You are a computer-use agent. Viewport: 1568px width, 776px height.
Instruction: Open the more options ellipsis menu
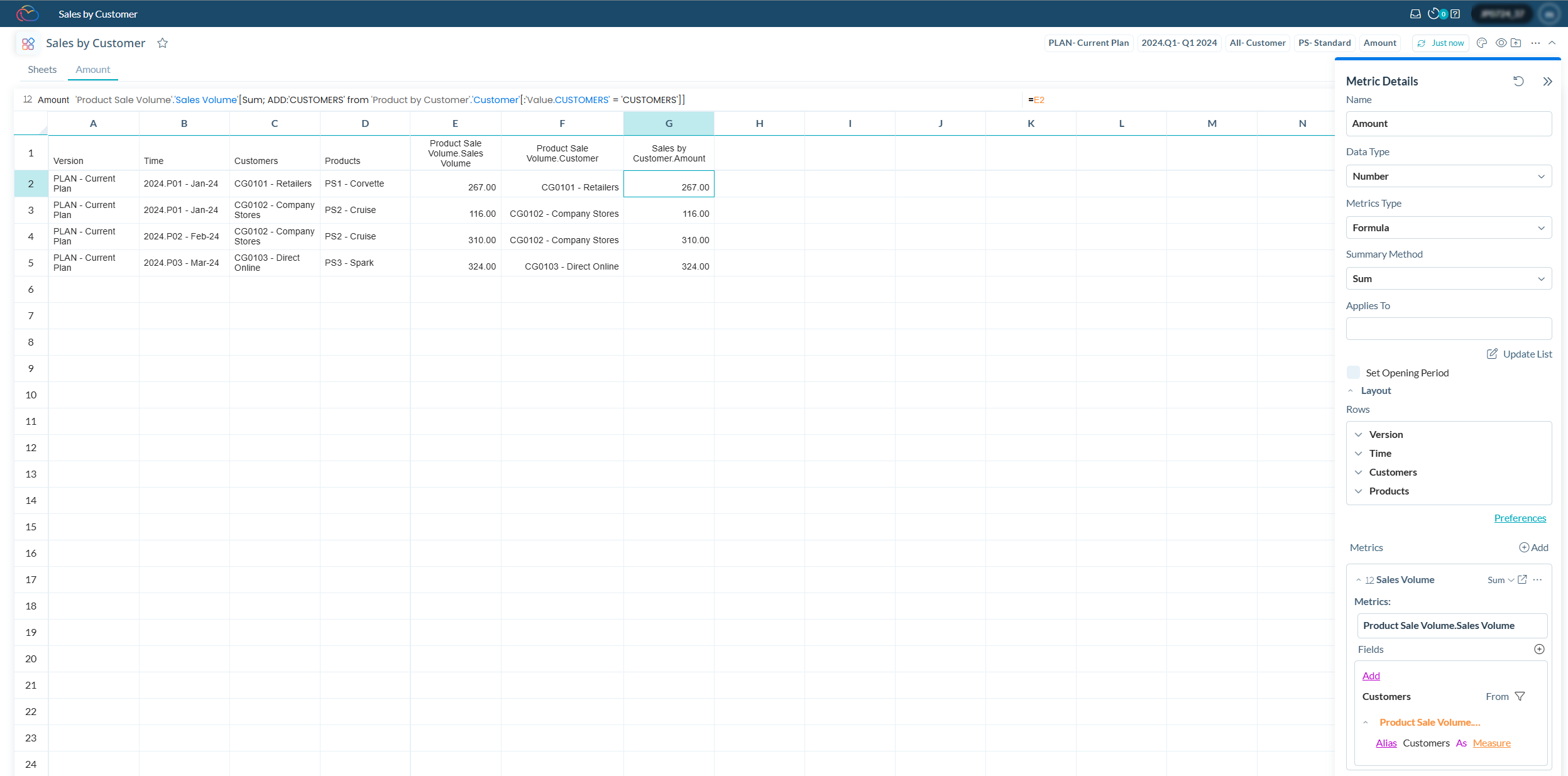[1537, 43]
